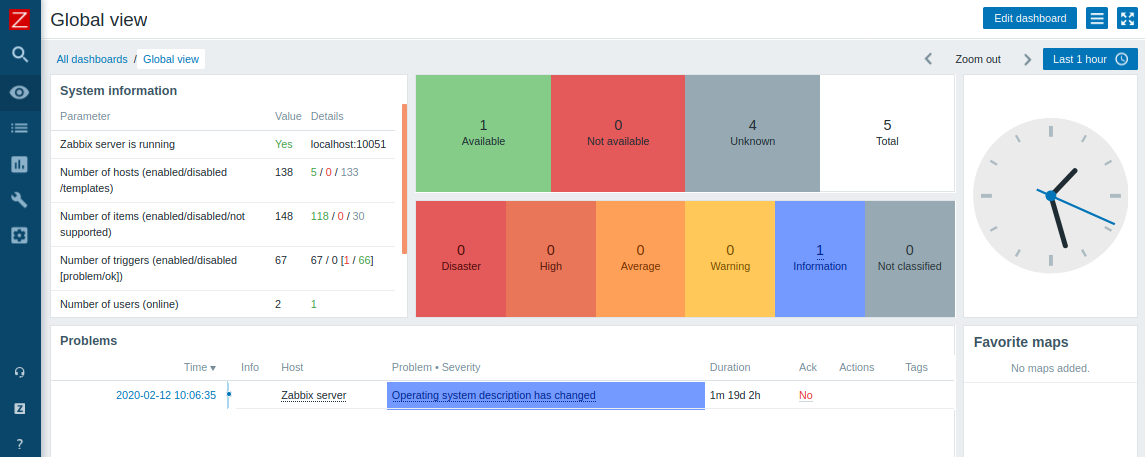
Task: Open the Configuration wrench icon menu
Action: (20, 199)
